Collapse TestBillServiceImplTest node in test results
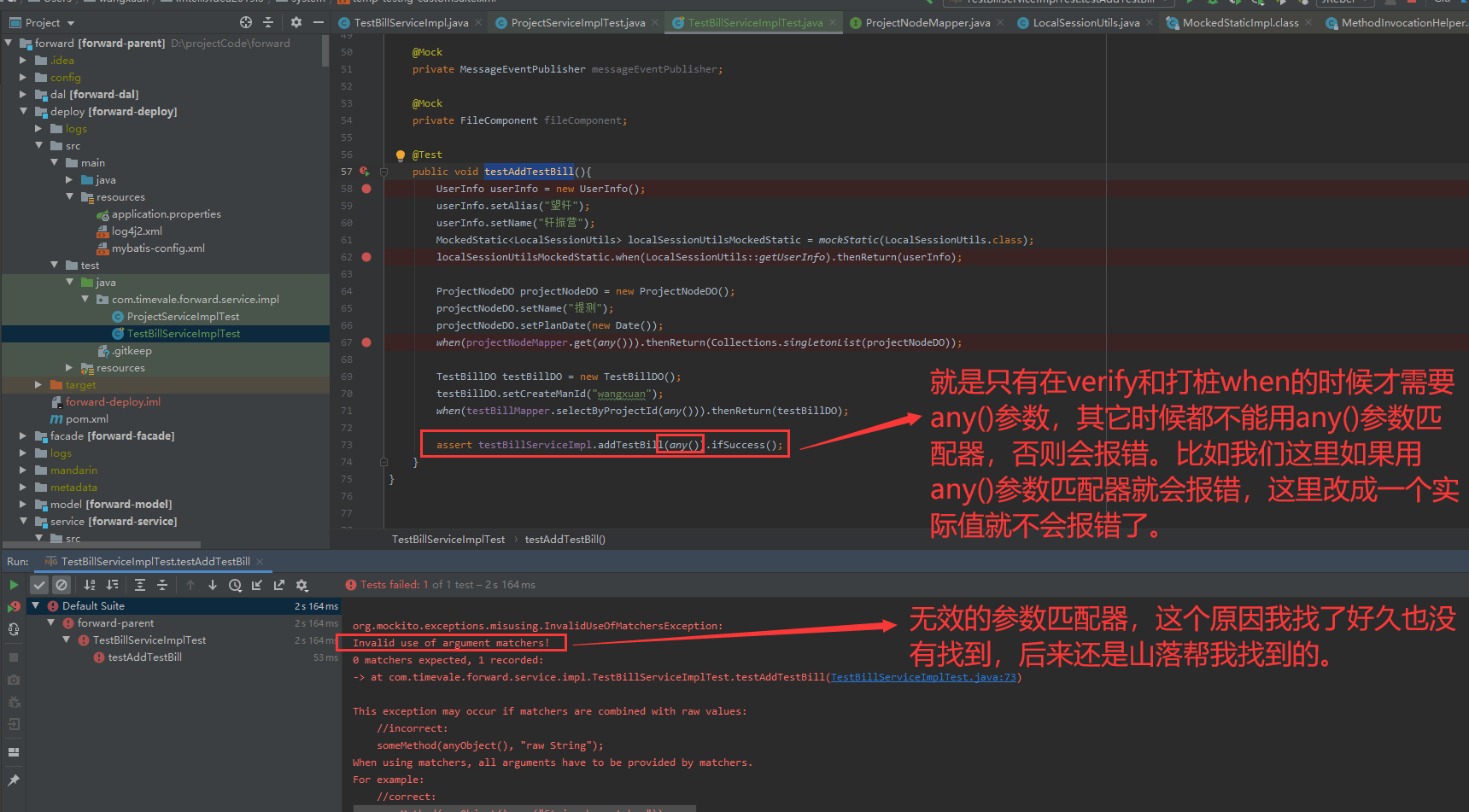 tap(67, 640)
